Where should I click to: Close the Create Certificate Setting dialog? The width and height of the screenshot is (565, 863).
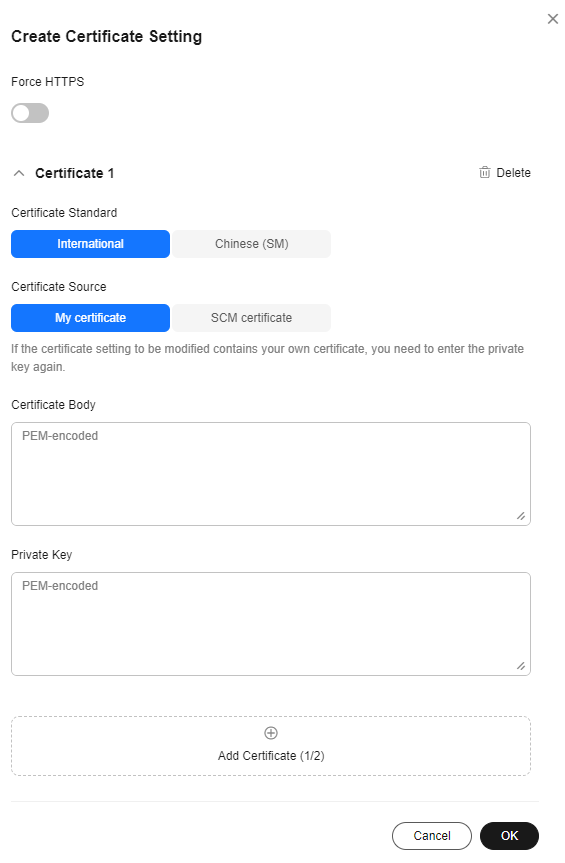point(552,19)
